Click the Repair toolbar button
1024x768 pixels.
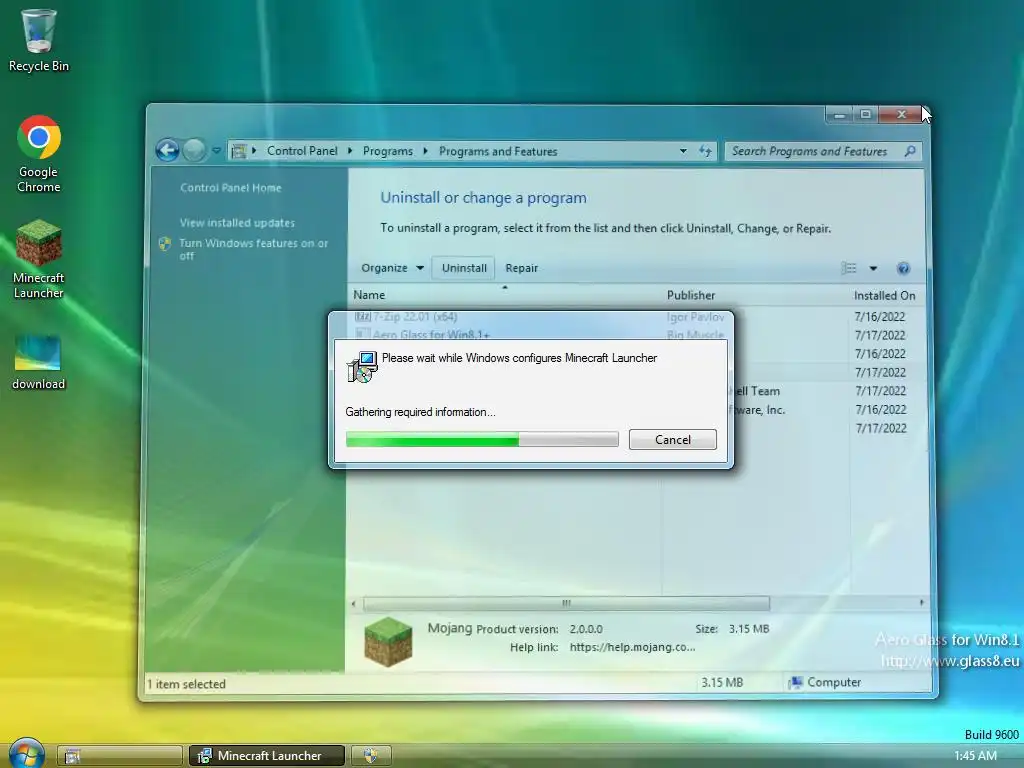pyautogui.click(x=521, y=268)
